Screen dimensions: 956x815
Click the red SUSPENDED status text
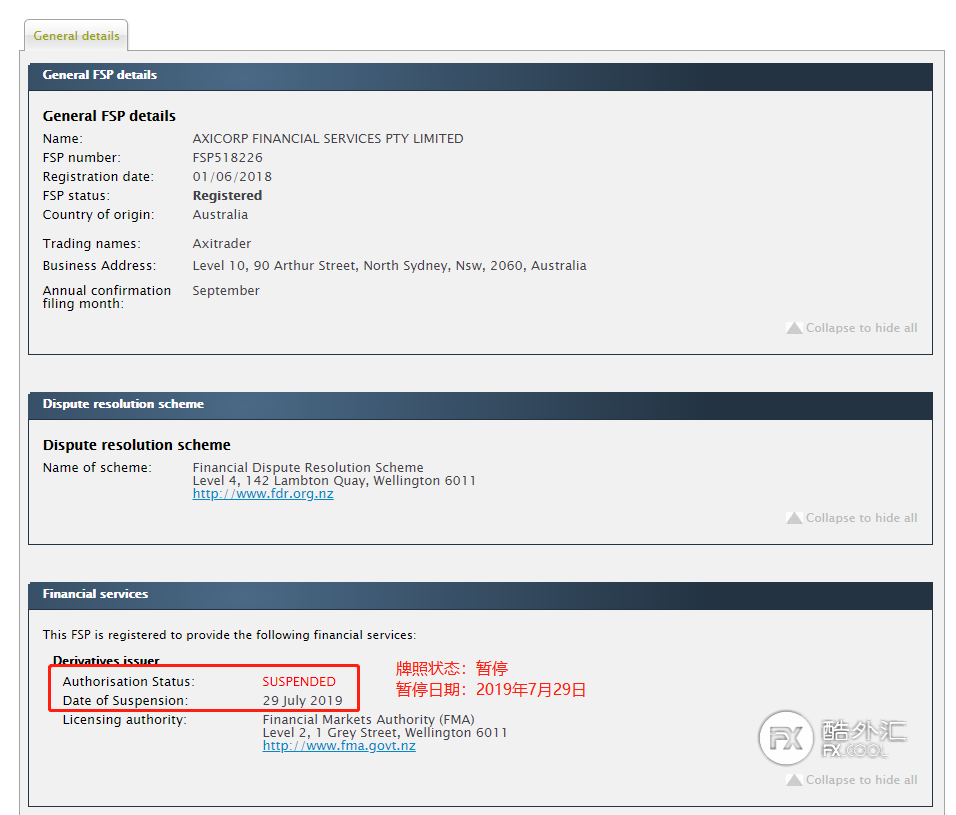(299, 682)
